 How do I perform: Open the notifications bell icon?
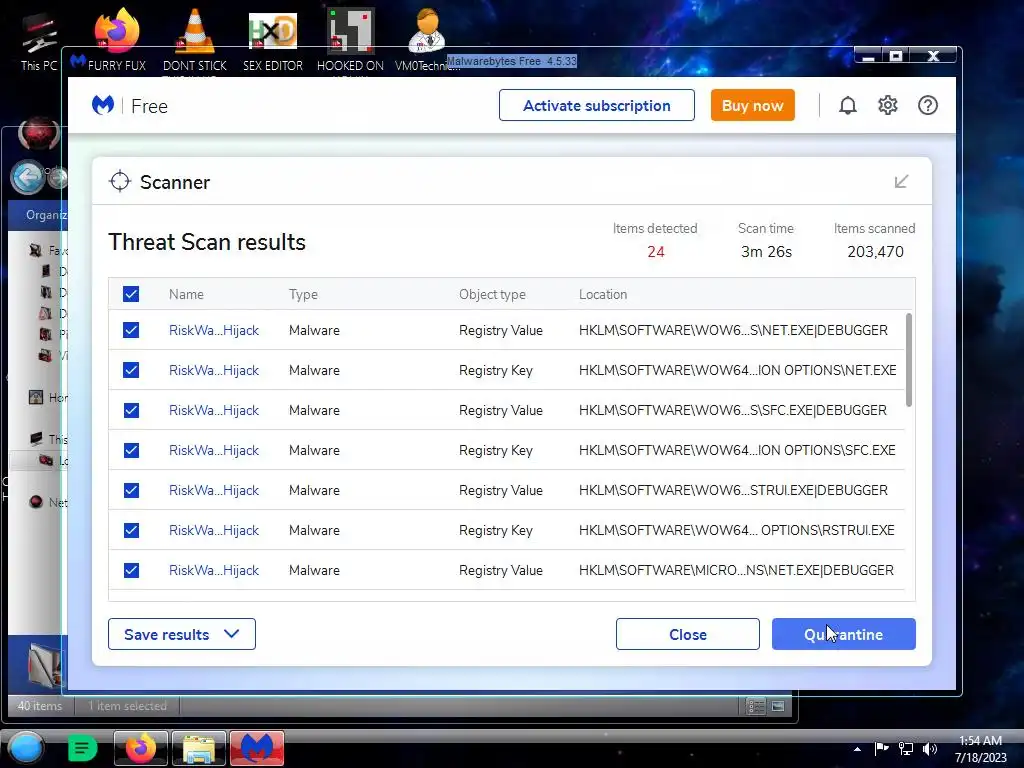click(847, 105)
